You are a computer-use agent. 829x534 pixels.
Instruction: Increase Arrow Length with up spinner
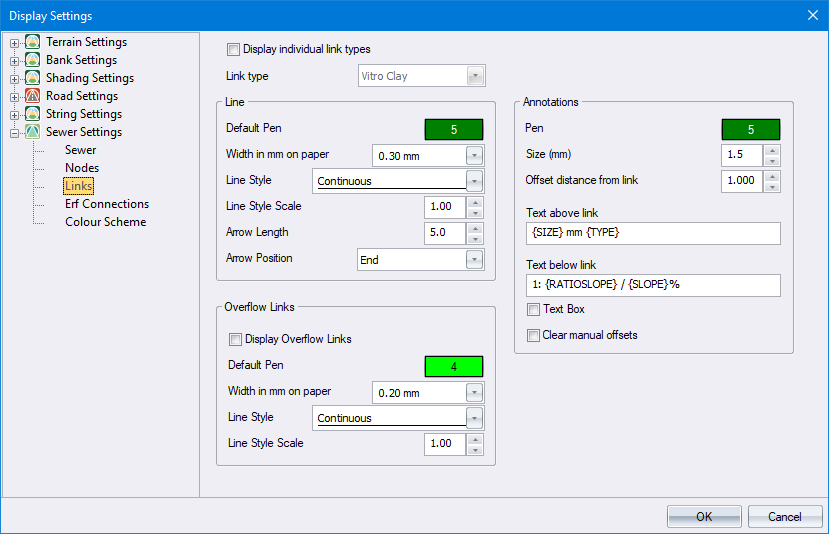pos(475,227)
